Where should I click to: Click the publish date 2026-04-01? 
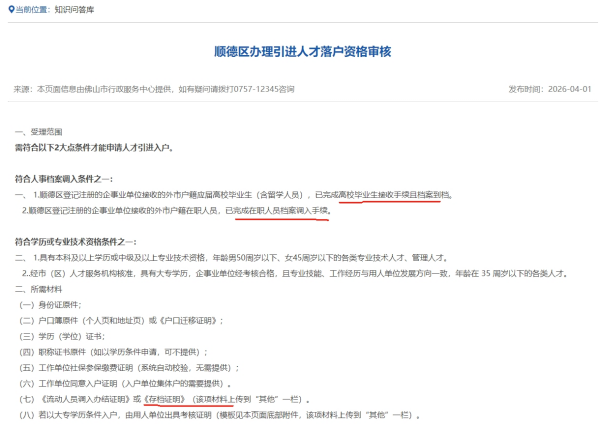click(569, 89)
